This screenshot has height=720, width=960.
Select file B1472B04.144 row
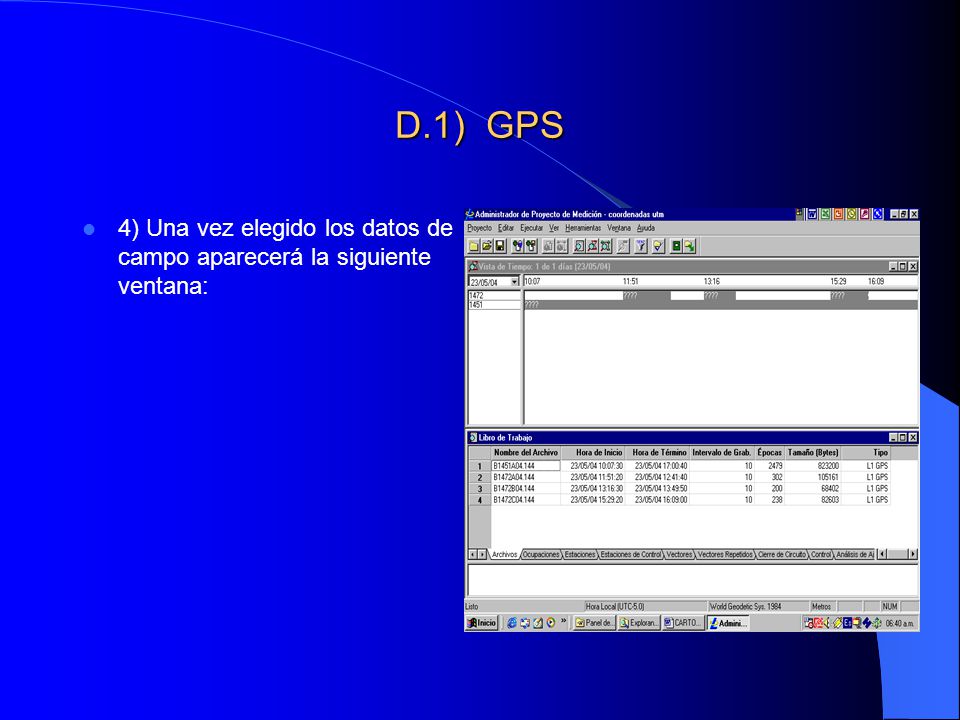pos(690,489)
